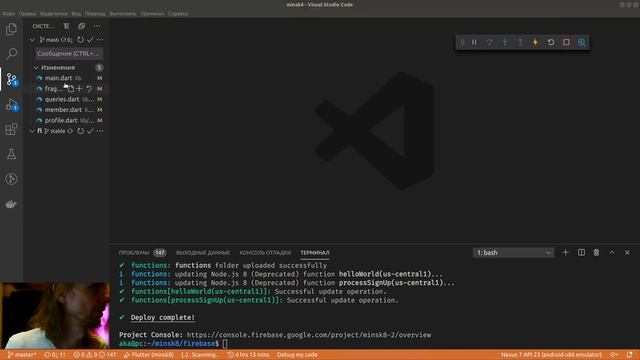640x360 pixels.
Task: Open the Правка menu
Action: coord(27,13)
